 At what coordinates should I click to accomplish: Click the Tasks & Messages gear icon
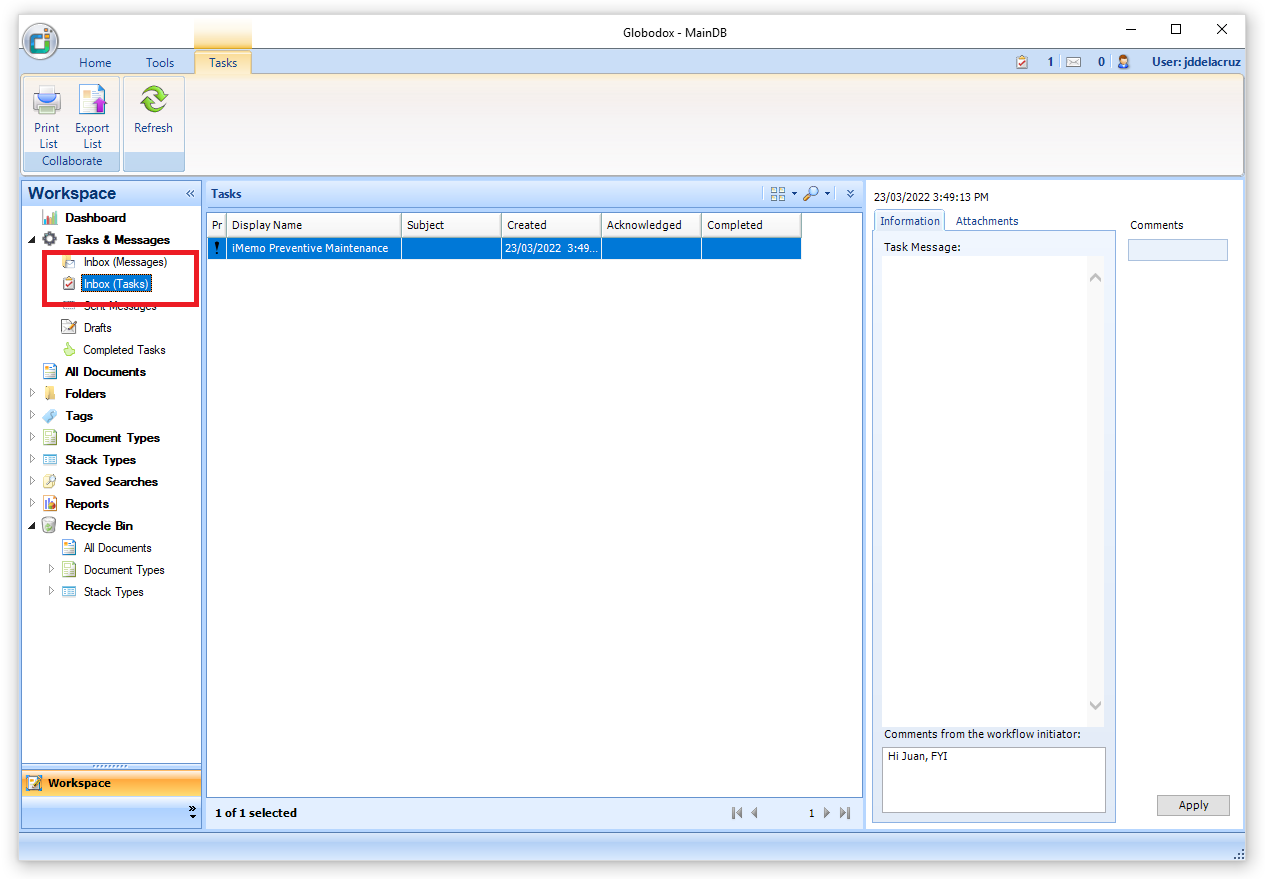[x=50, y=240]
